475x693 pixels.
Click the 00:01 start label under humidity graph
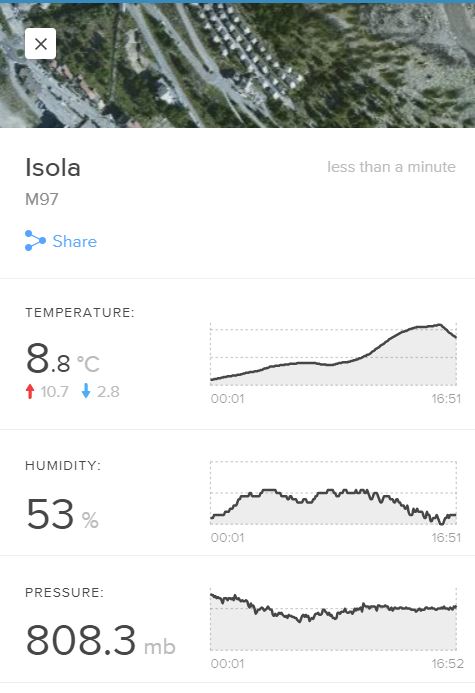(228, 537)
